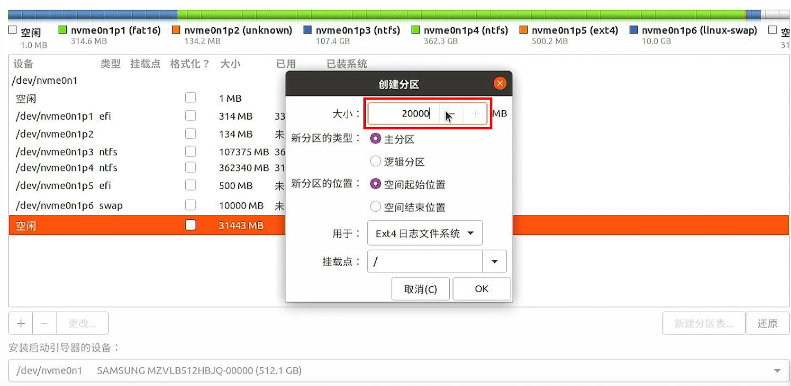This screenshot has width=791, height=386.
Task: Click the 新建分区表... button
Action: (x=704, y=323)
